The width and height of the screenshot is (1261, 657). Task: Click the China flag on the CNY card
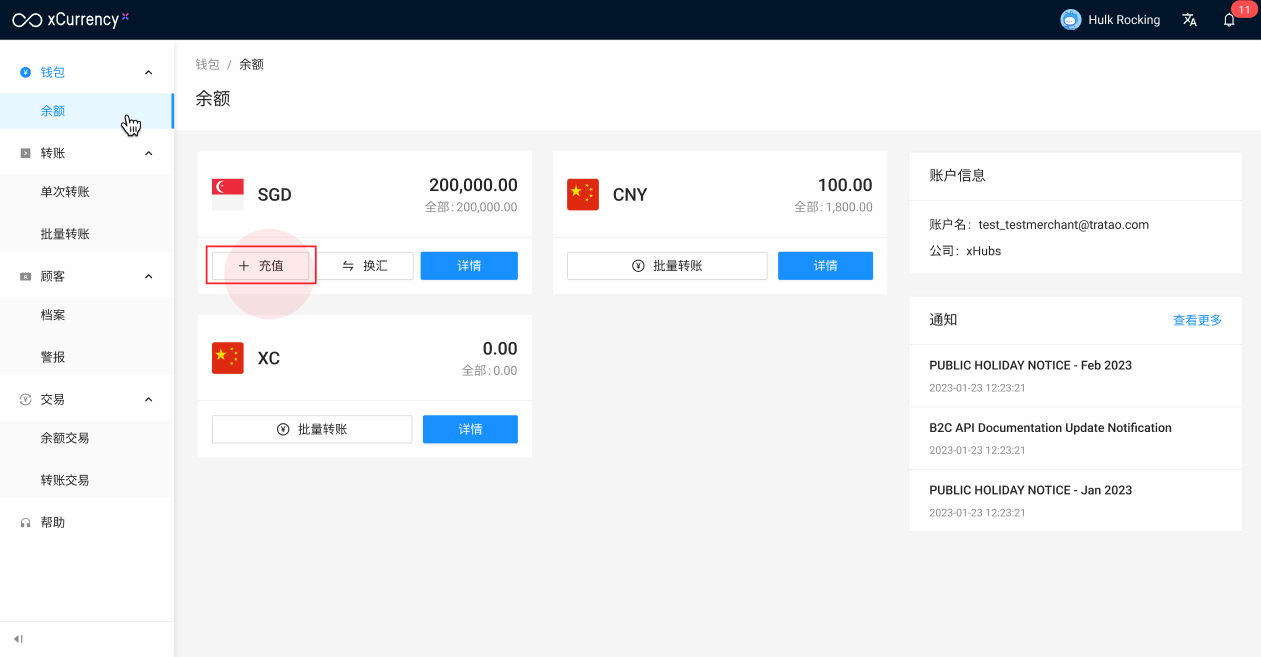[x=583, y=194]
